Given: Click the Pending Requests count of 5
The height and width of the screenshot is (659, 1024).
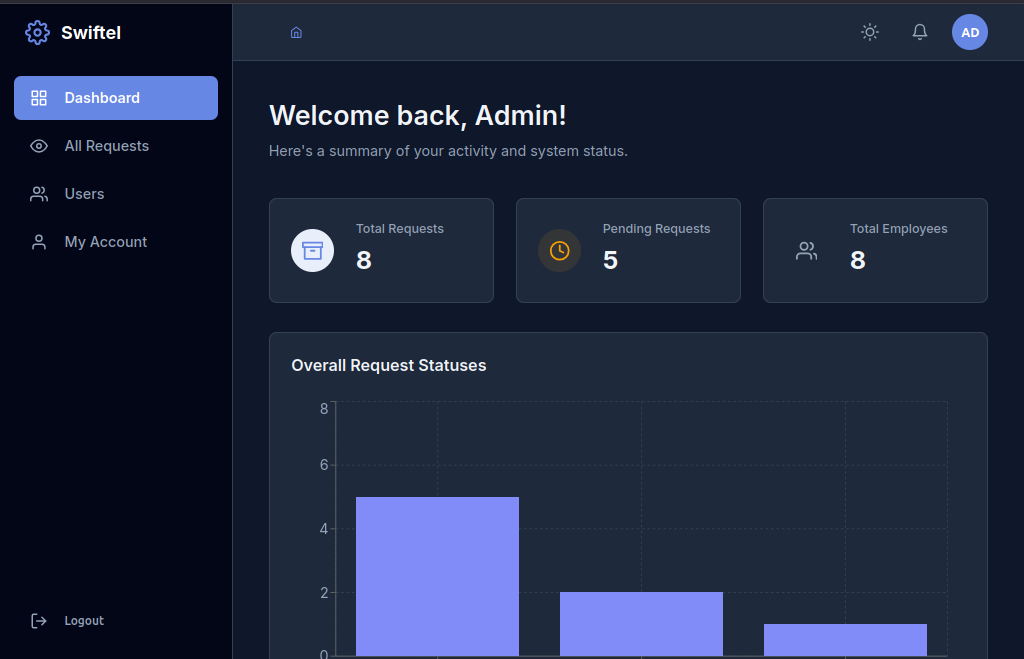Looking at the screenshot, I should click(x=610, y=260).
